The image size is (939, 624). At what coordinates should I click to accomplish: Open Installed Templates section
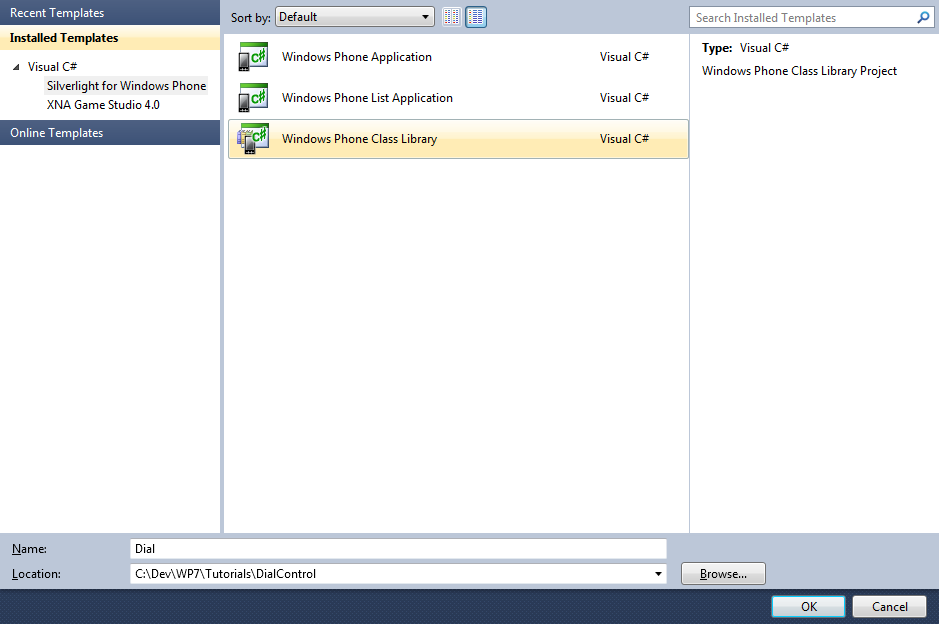pos(110,38)
